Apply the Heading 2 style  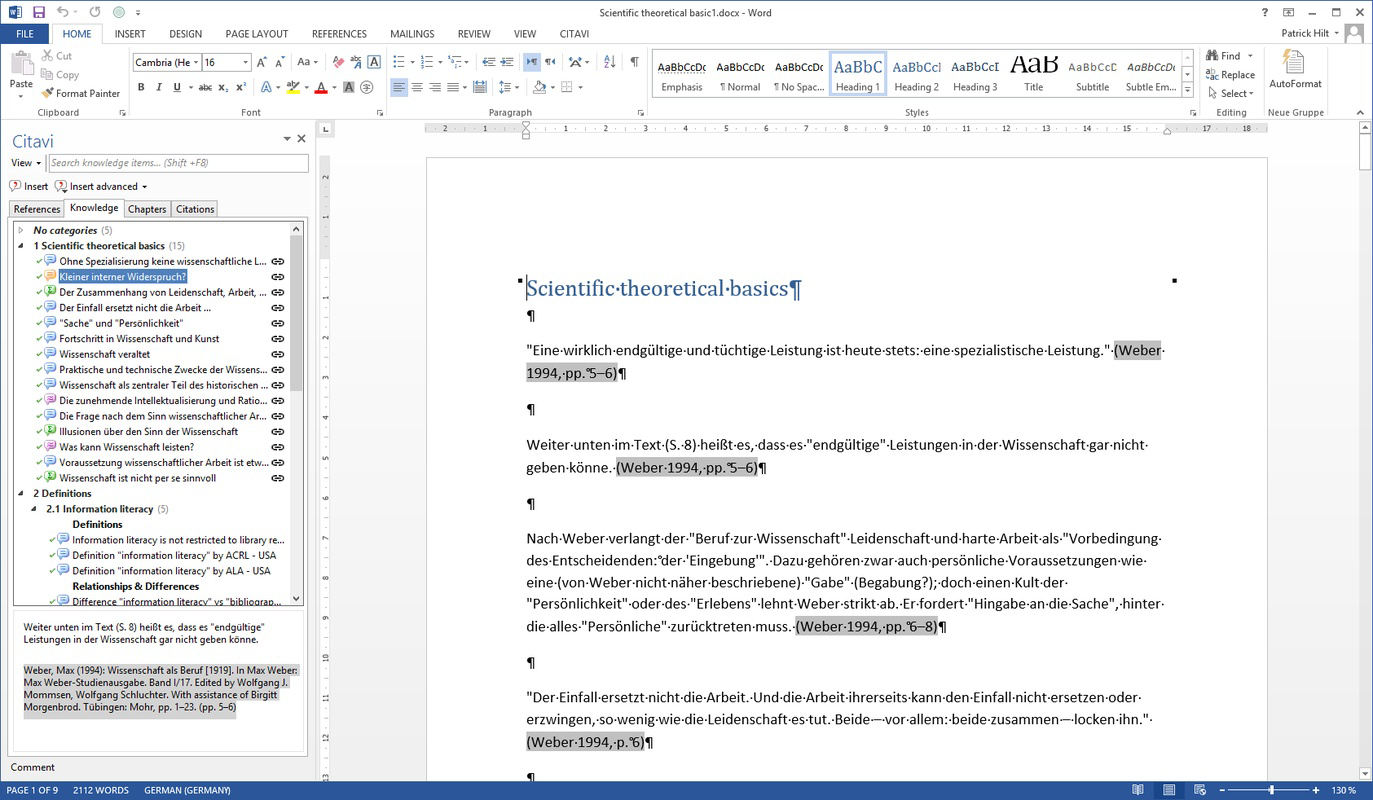pyautogui.click(x=916, y=74)
